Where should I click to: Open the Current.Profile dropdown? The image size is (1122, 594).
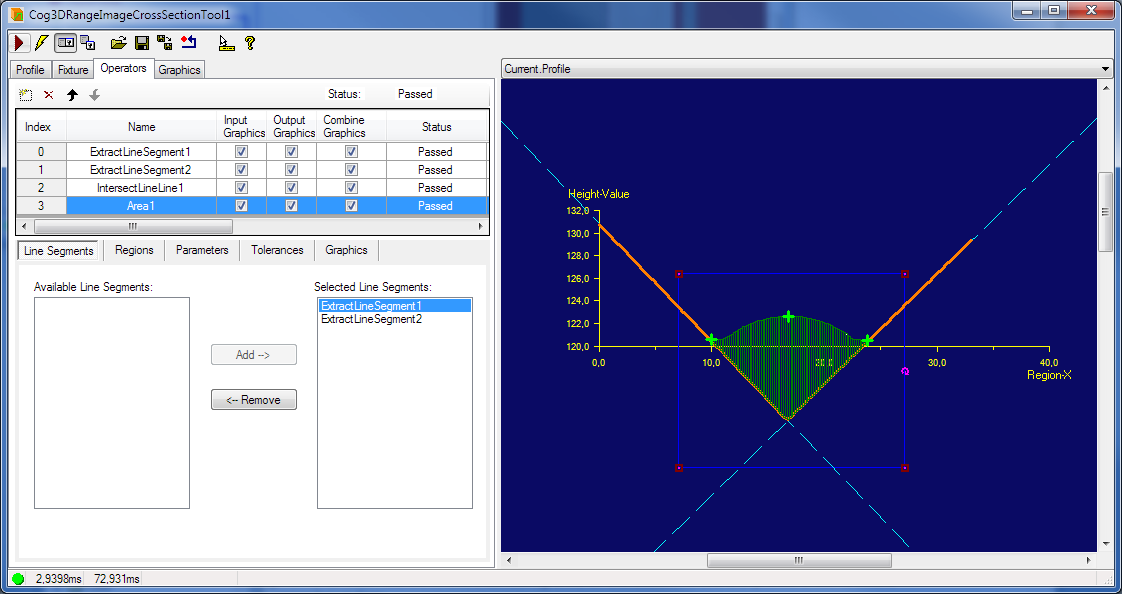[1105, 69]
